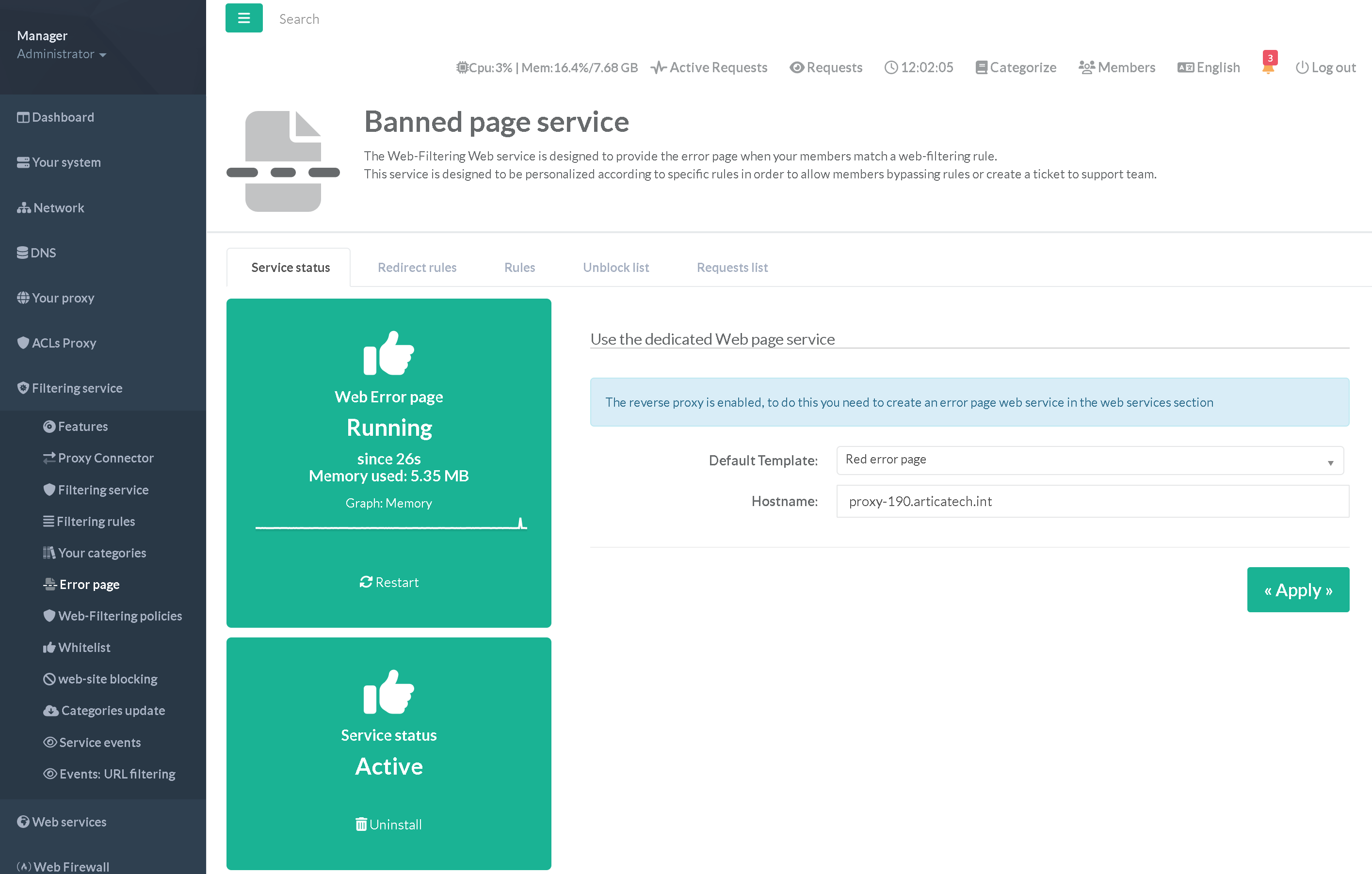Screen dimensions: 1372x874
Task: Open the Requests eye icon
Action: [796, 67]
